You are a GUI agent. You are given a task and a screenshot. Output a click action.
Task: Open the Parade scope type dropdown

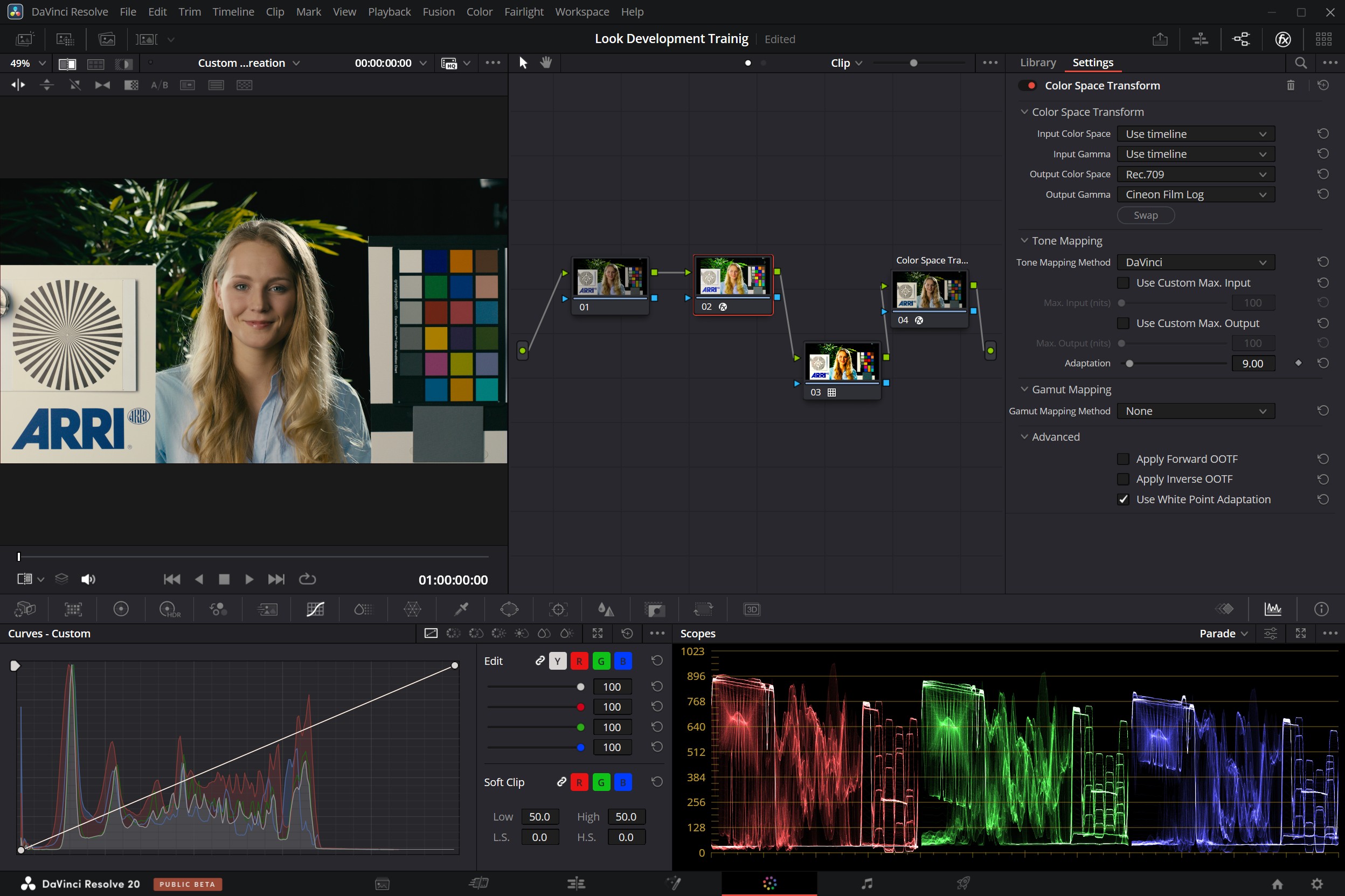coord(1223,633)
